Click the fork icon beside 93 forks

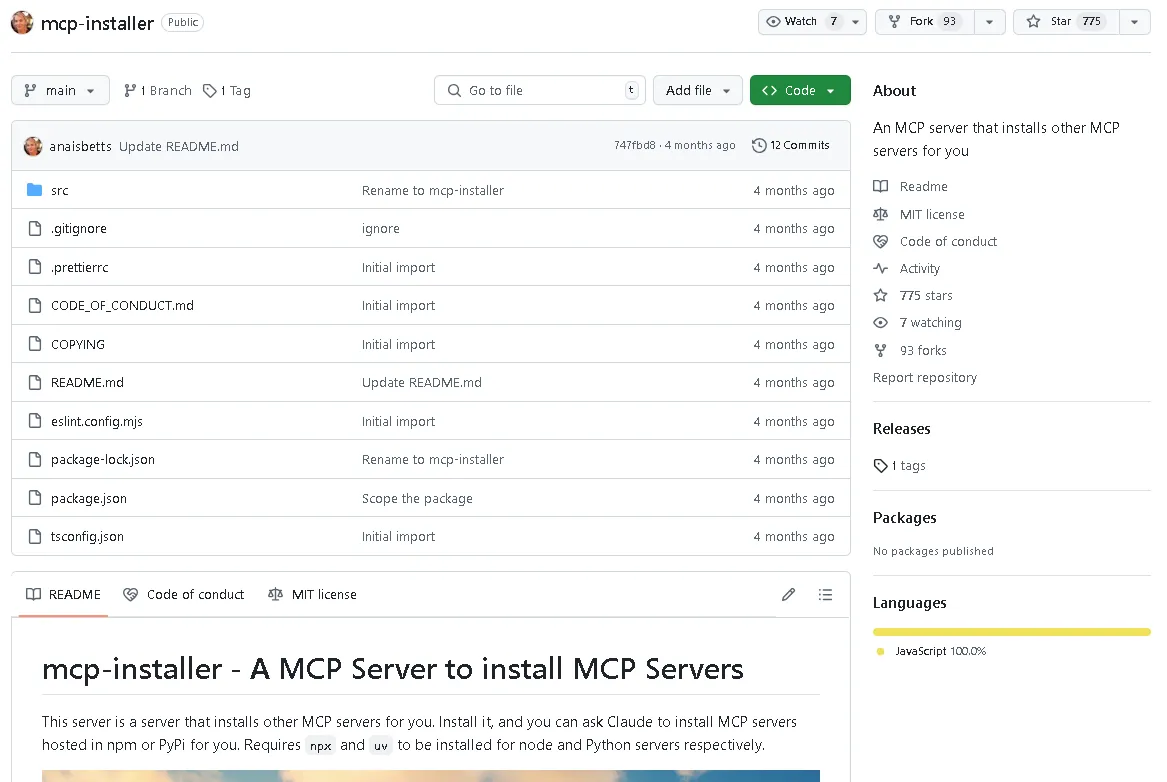pyautogui.click(x=880, y=350)
